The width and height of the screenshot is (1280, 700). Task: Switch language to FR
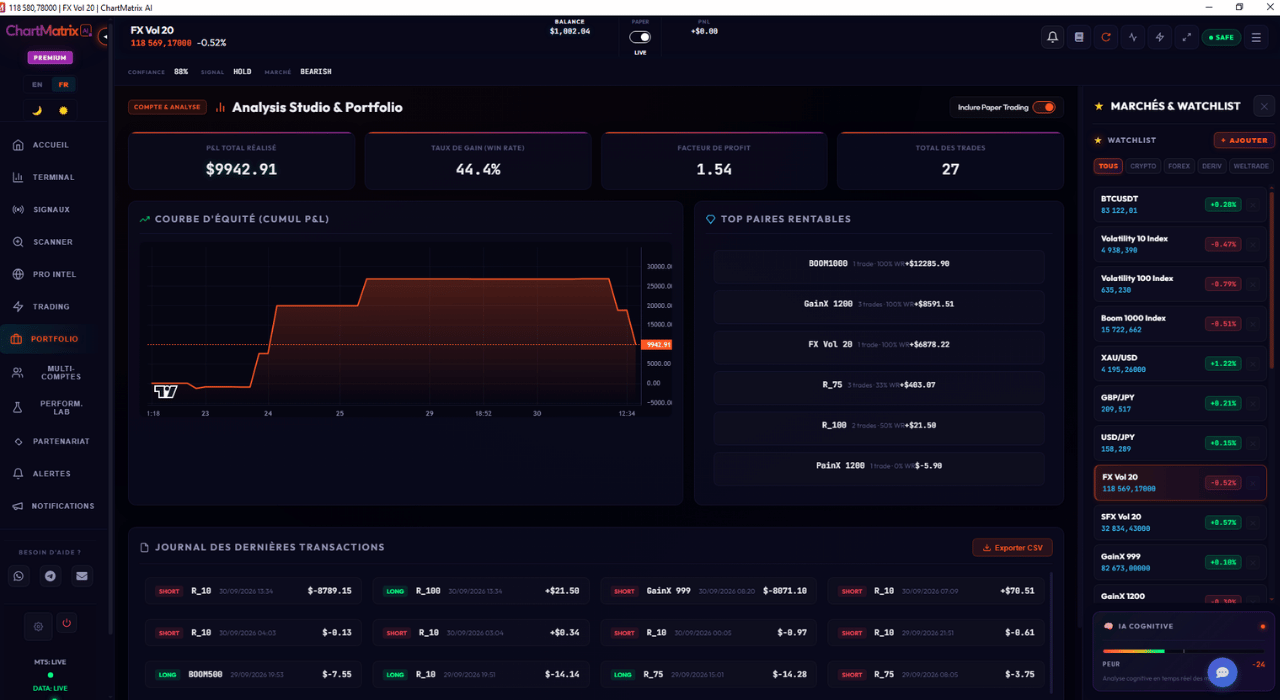(64, 85)
